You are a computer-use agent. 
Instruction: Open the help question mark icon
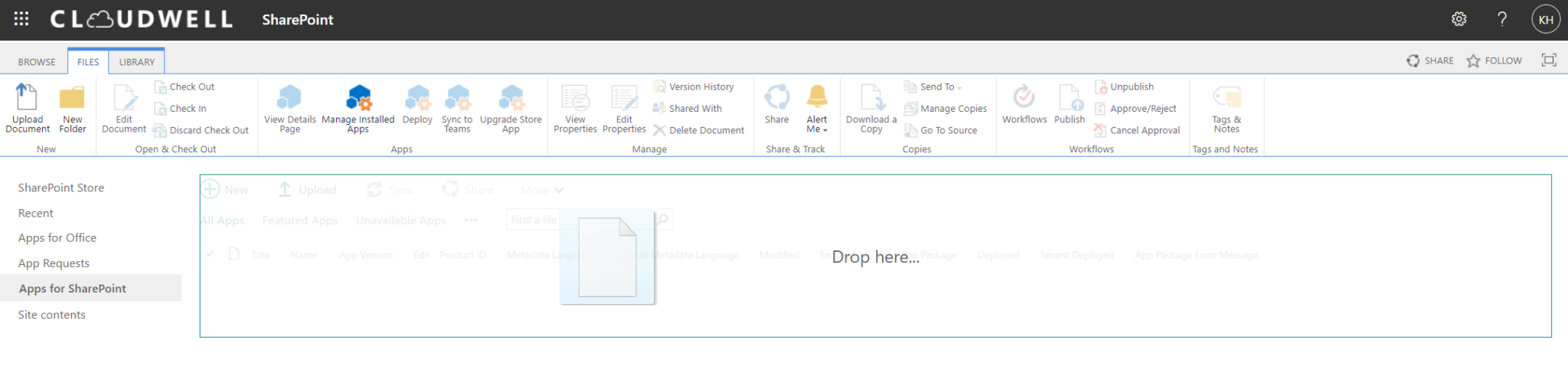[x=1502, y=19]
